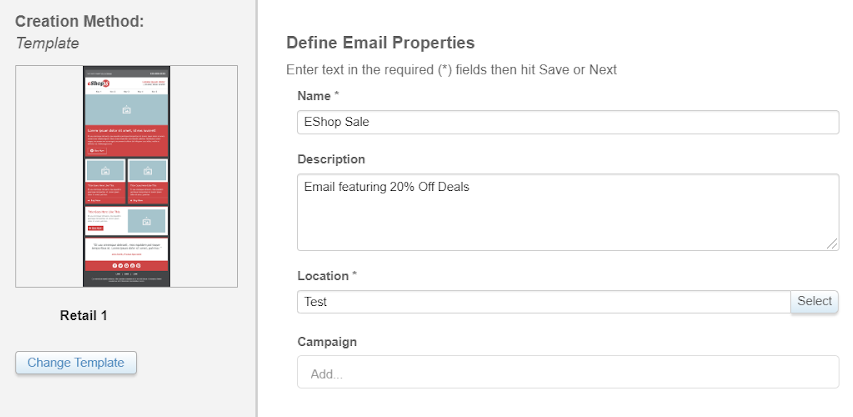Click the eShop logo in template preview
This screenshot has height=417, width=853.
(98, 83)
